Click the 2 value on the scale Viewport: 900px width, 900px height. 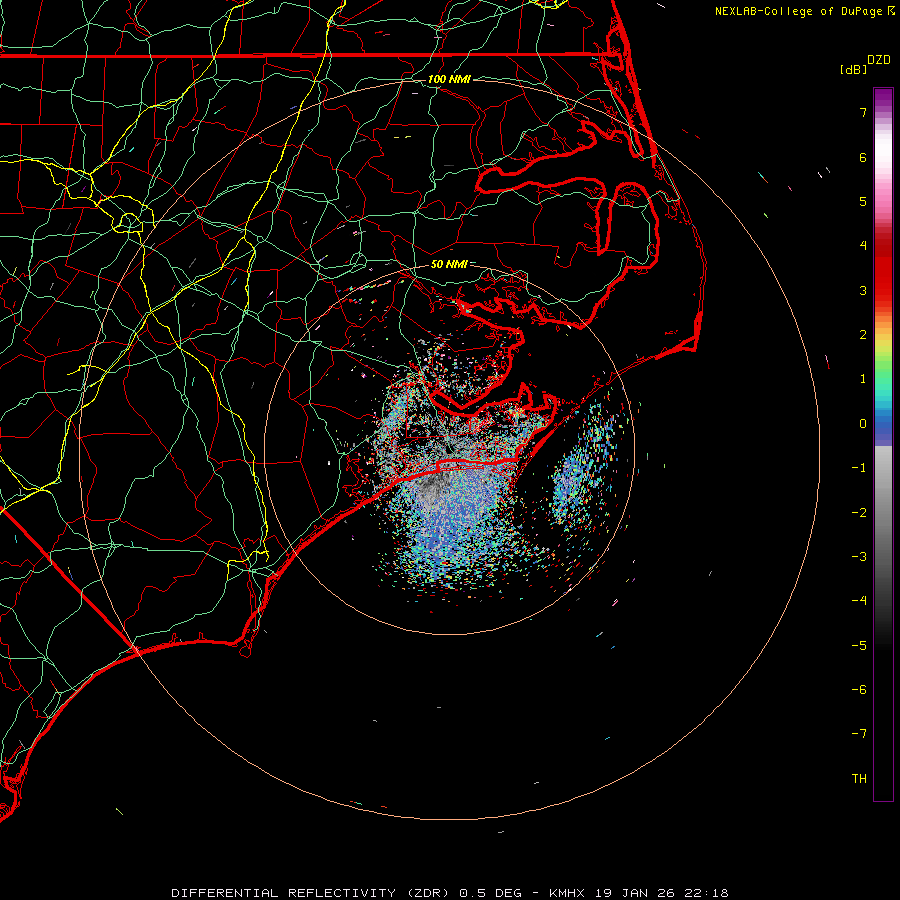pos(863,335)
